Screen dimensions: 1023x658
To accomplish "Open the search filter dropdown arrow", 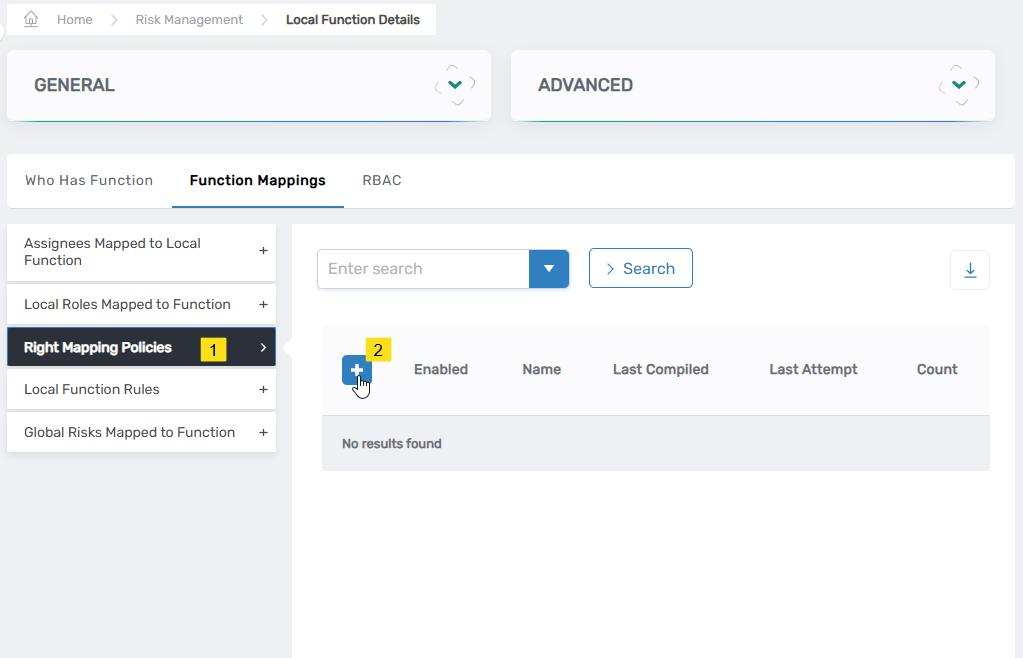I will coord(548,268).
